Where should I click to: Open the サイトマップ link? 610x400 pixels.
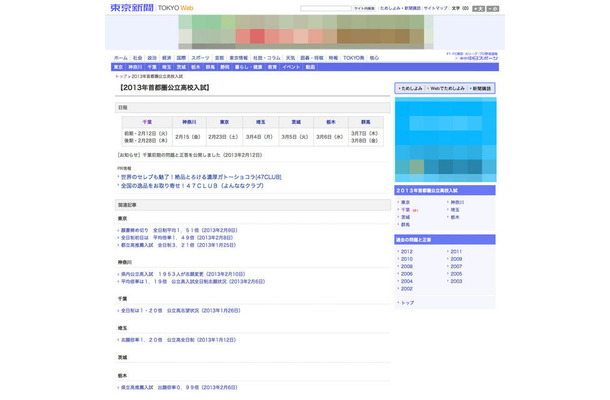click(435, 8)
